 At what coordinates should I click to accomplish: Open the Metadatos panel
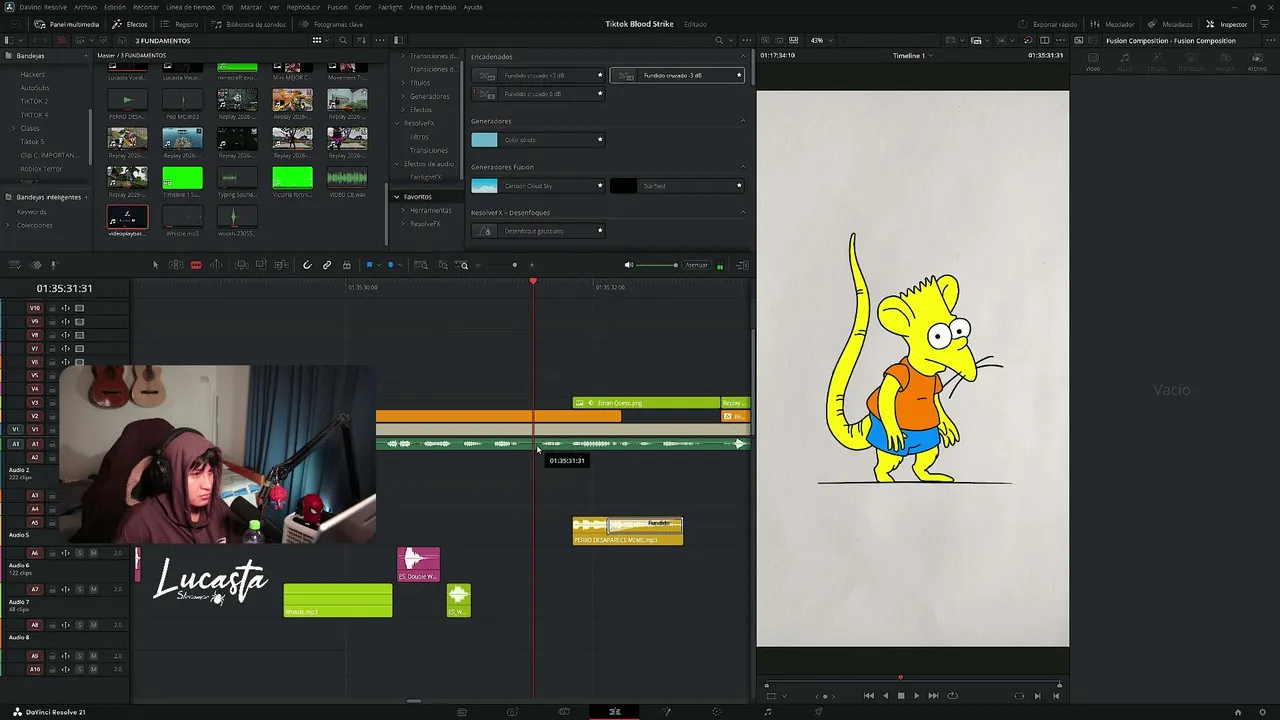click(1171, 24)
